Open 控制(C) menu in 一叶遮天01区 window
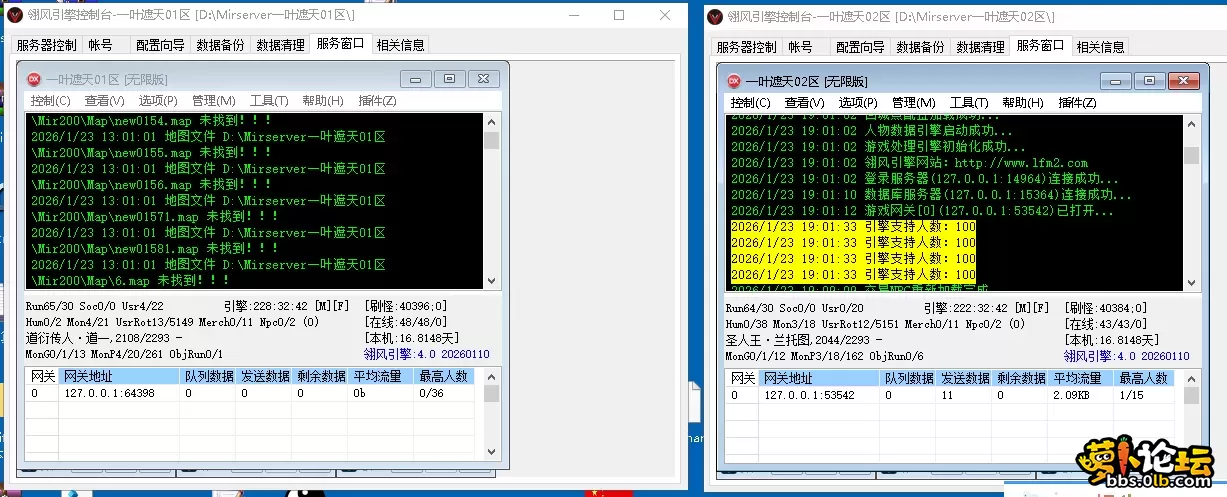The image size is (1227, 497). (x=50, y=101)
